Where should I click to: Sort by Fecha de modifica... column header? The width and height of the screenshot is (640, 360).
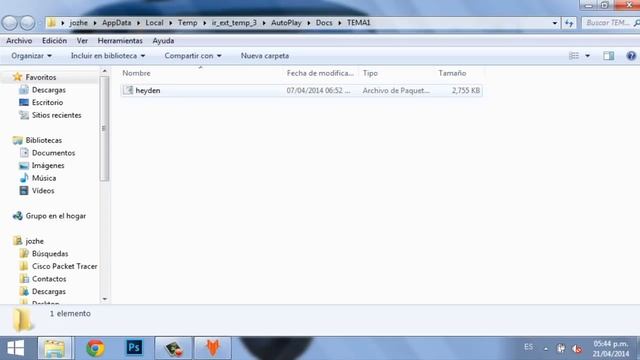click(320, 73)
